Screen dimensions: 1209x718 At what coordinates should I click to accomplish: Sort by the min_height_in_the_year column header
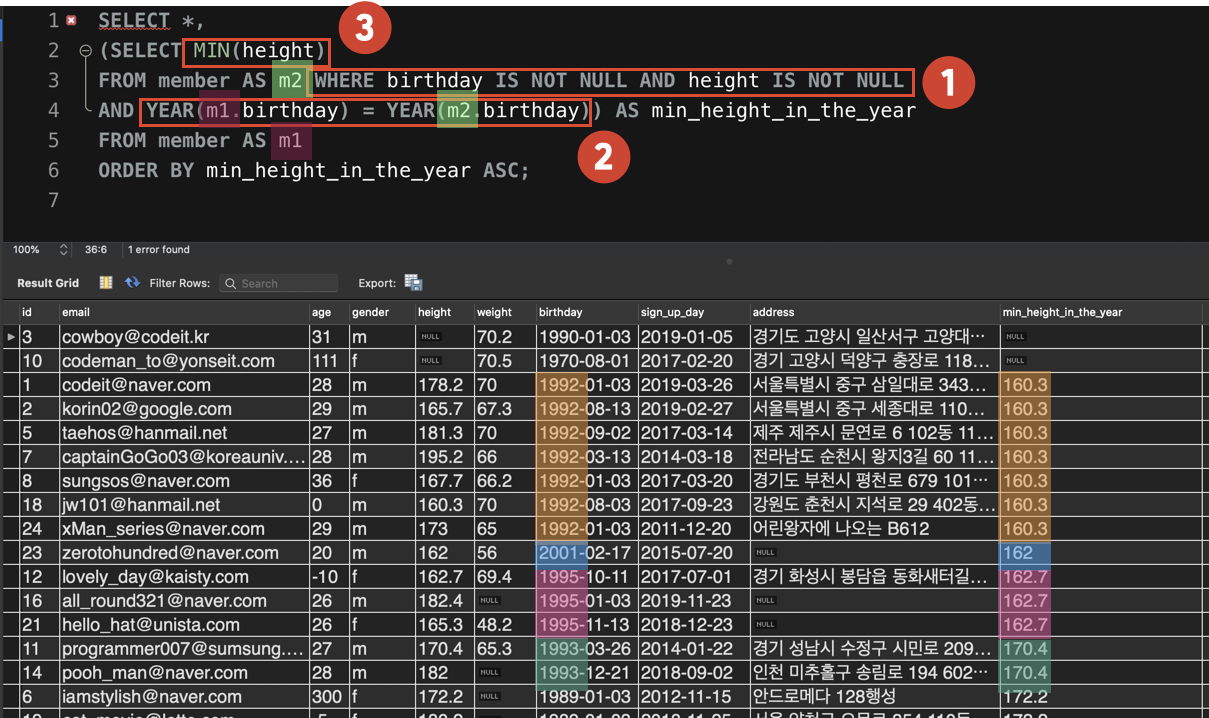click(1100, 312)
